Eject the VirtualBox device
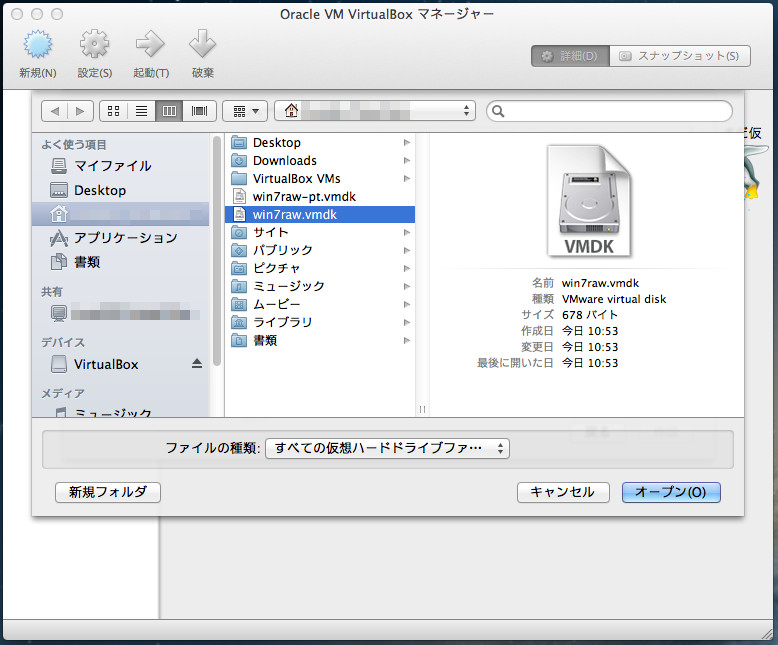 pyautogui.click(x=197, y=364)
